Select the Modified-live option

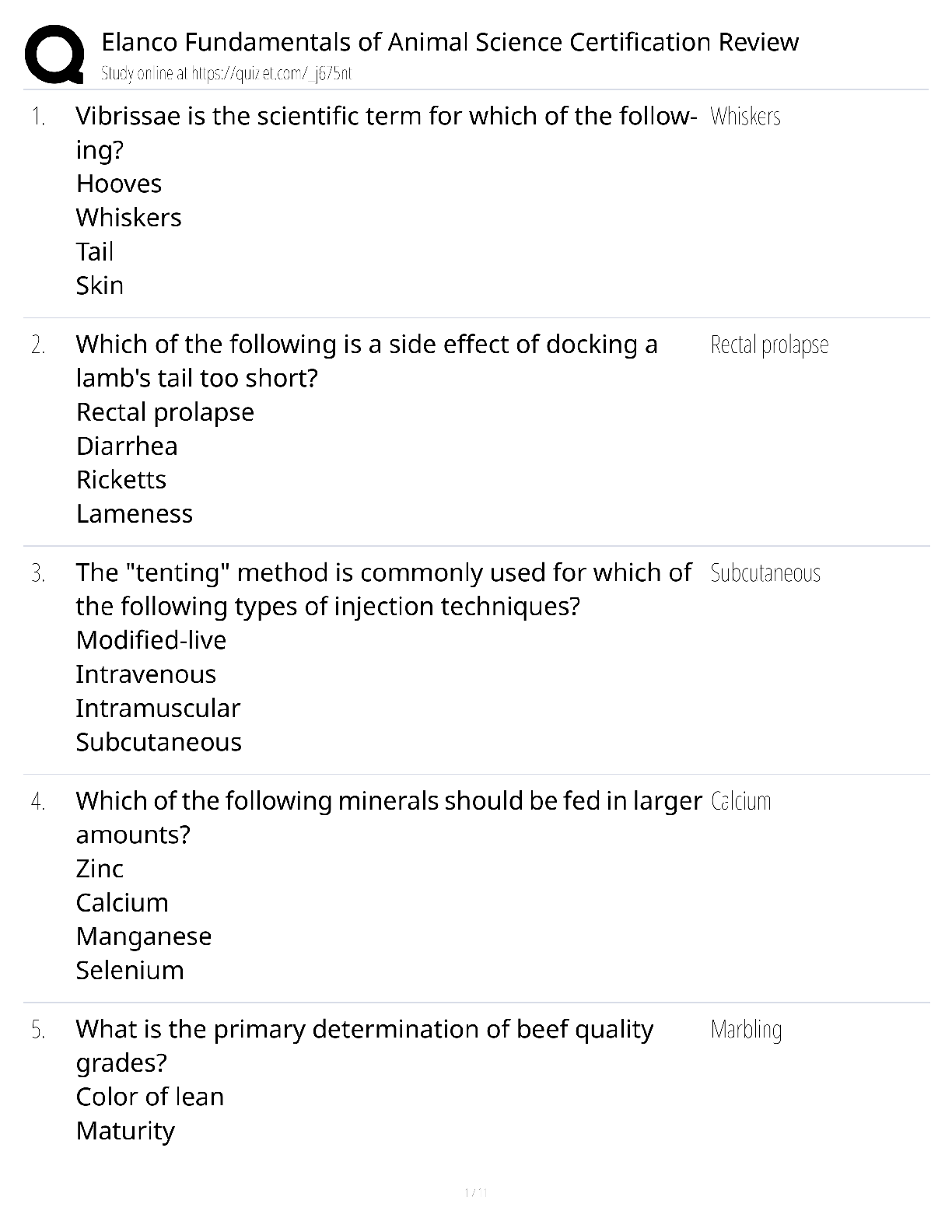(151, 640)
